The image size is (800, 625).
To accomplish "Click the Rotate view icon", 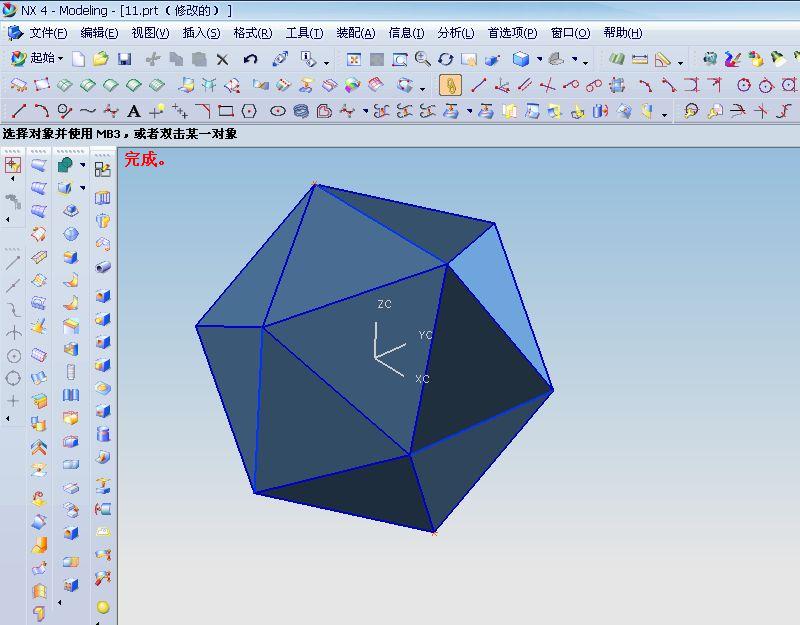I will (x=446, y=59).
